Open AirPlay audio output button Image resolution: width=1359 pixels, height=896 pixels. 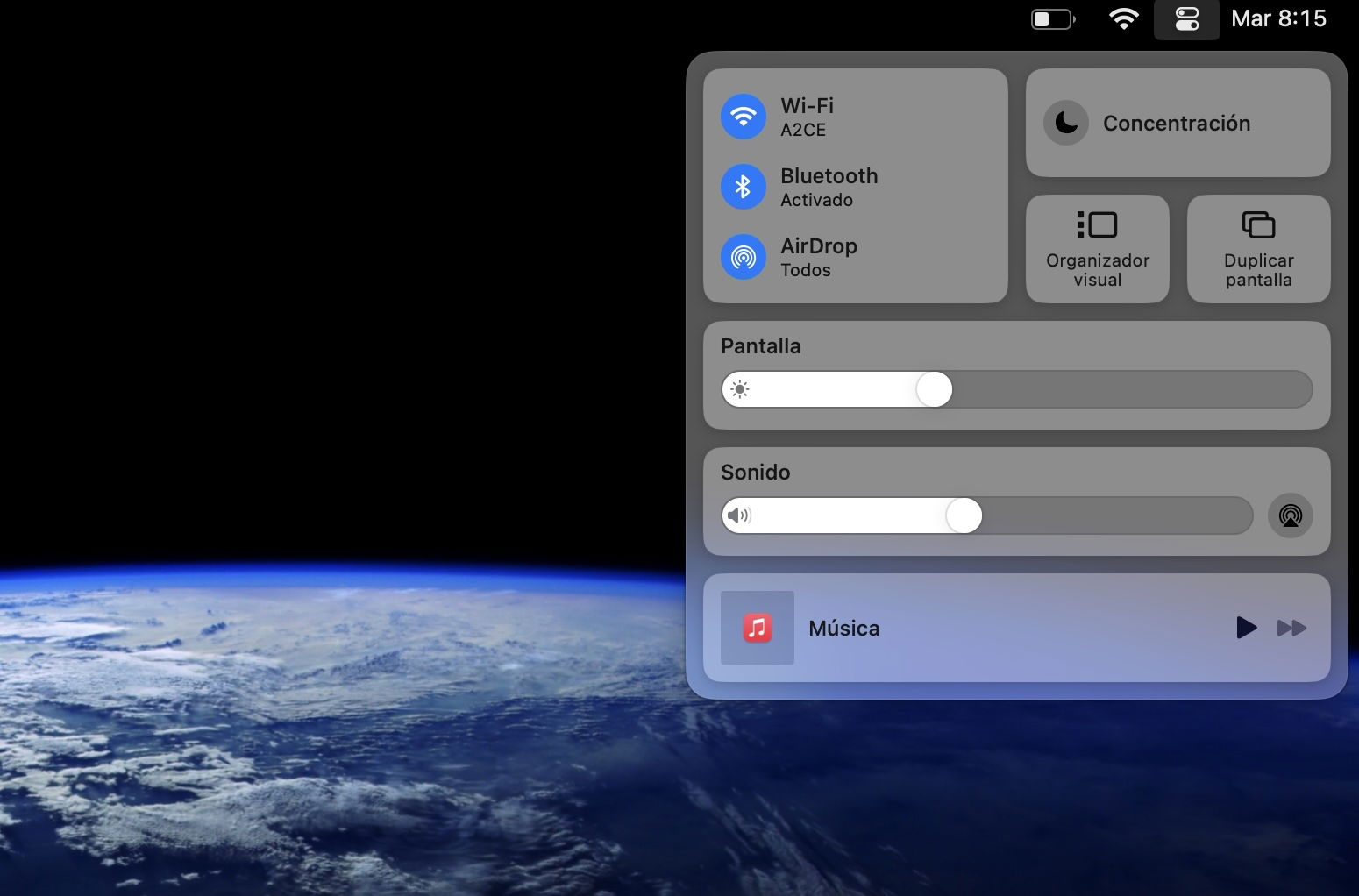coord(1291,516)
